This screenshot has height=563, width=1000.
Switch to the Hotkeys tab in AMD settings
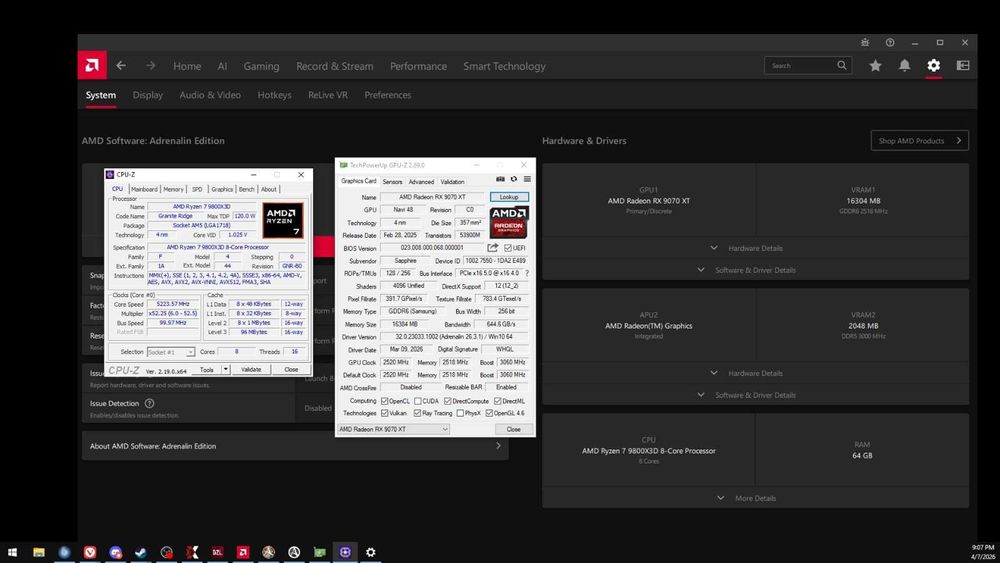pyautogui.click(x=274, y=95)
